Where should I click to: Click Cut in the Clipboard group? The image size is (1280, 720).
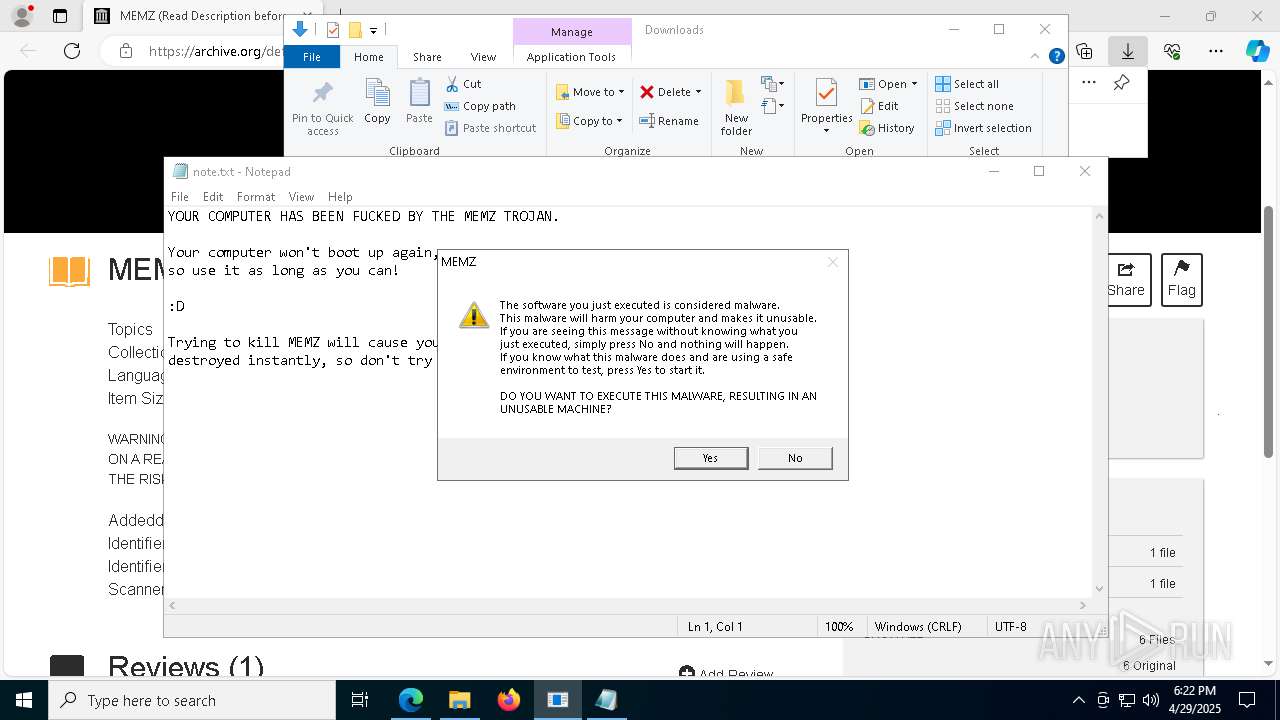click(463, 84)
